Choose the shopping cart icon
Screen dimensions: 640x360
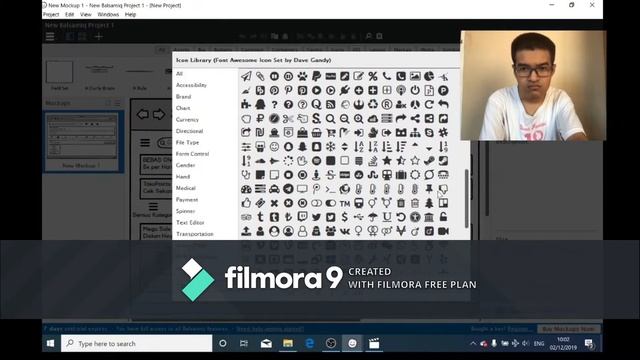330,133
